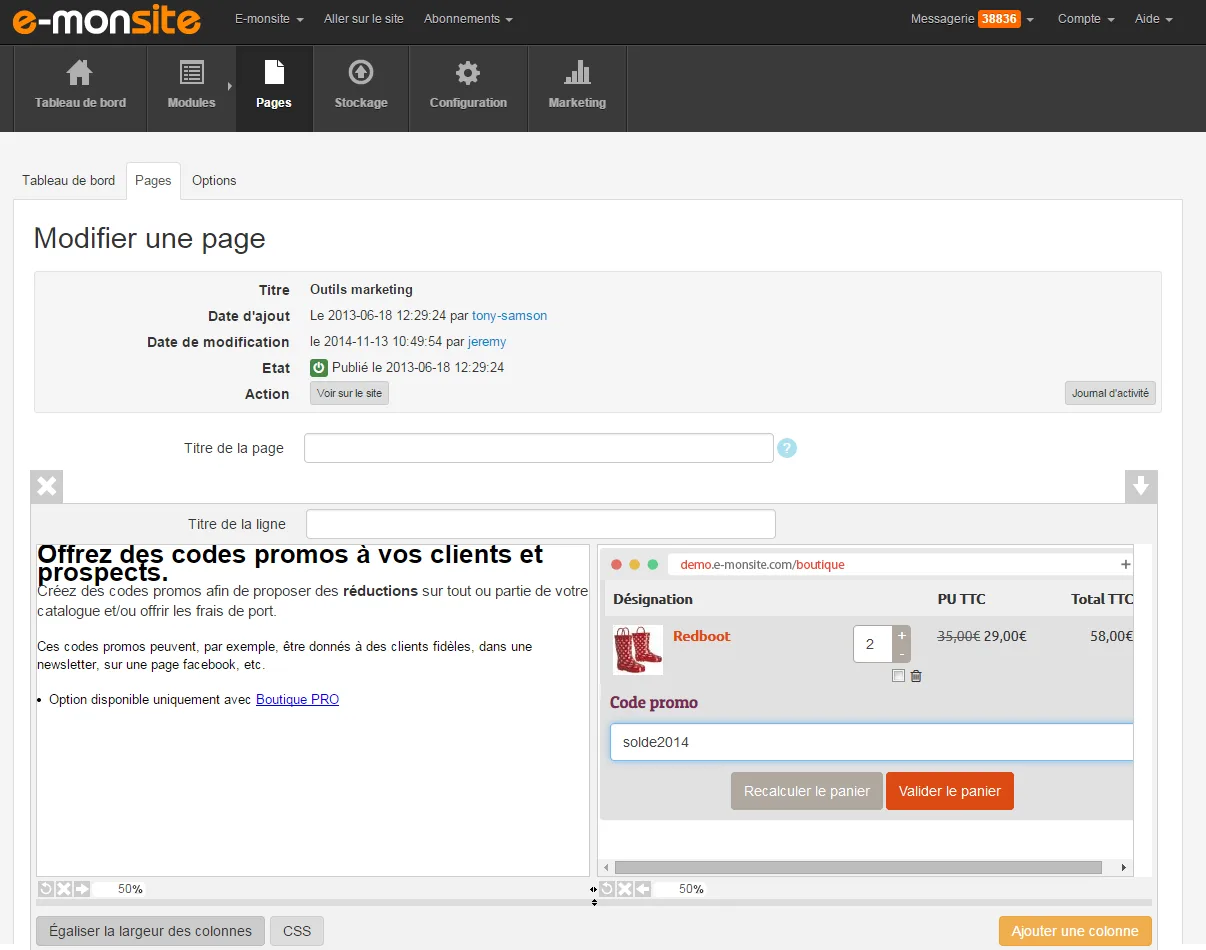Click Égaliser la largeur des colonnes
Screen dimensions: 1206x950
pos(151,931)
